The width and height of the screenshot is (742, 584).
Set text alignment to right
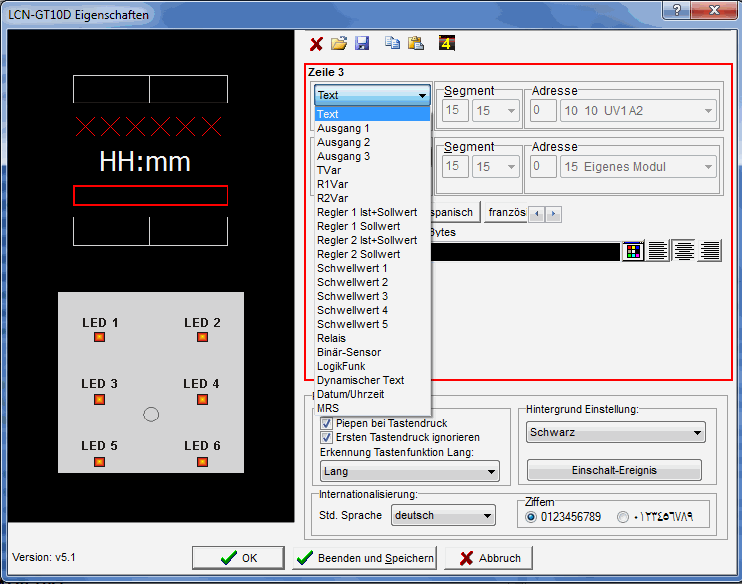710,252
